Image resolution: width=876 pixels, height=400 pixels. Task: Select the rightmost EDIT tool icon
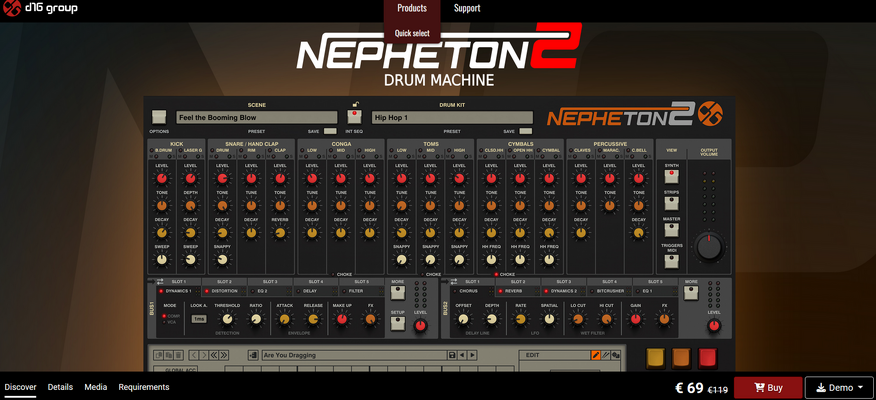[x=616, y=355]
